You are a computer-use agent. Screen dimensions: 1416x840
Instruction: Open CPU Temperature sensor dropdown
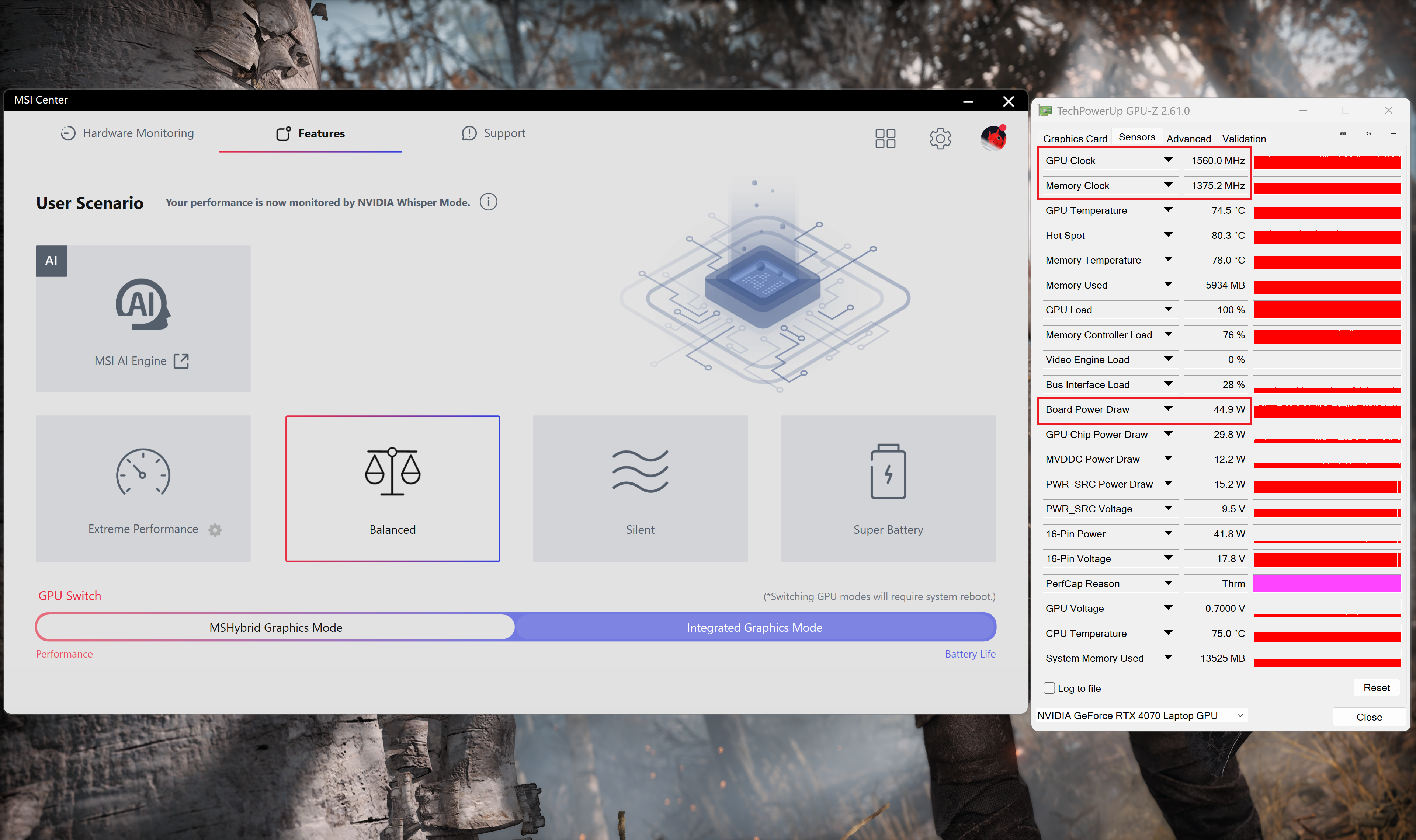pos(1168,633)
